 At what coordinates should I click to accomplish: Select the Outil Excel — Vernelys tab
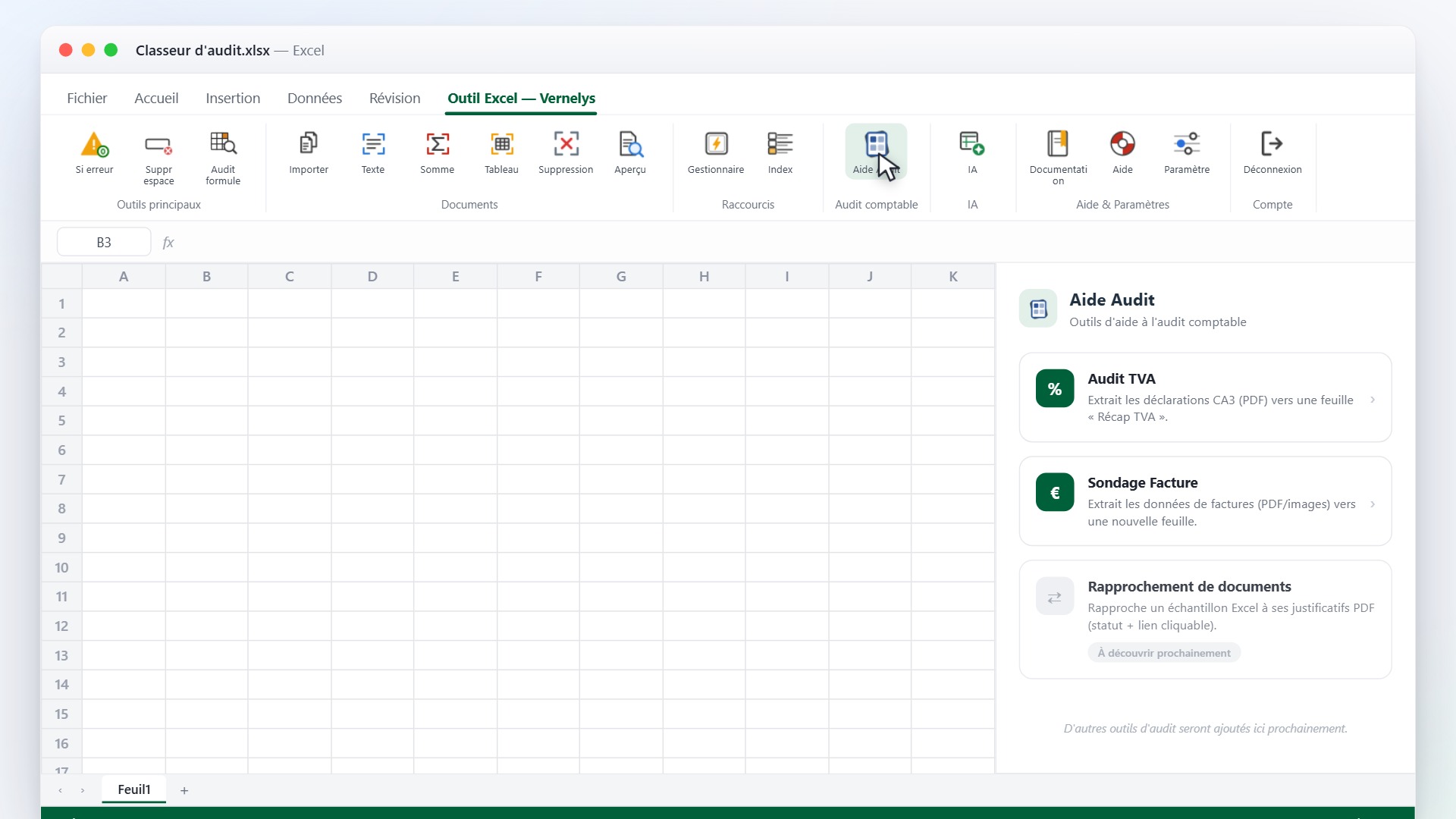point(521,99)
